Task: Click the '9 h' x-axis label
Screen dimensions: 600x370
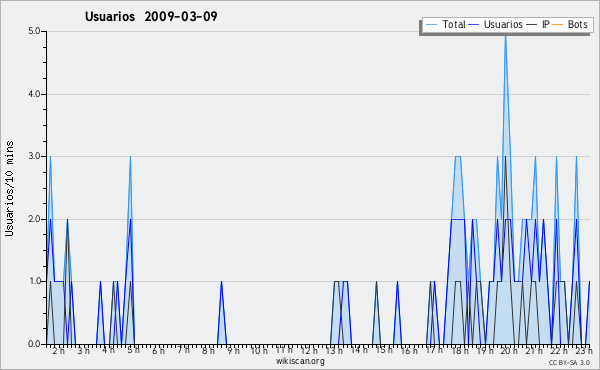Action: 233,351
